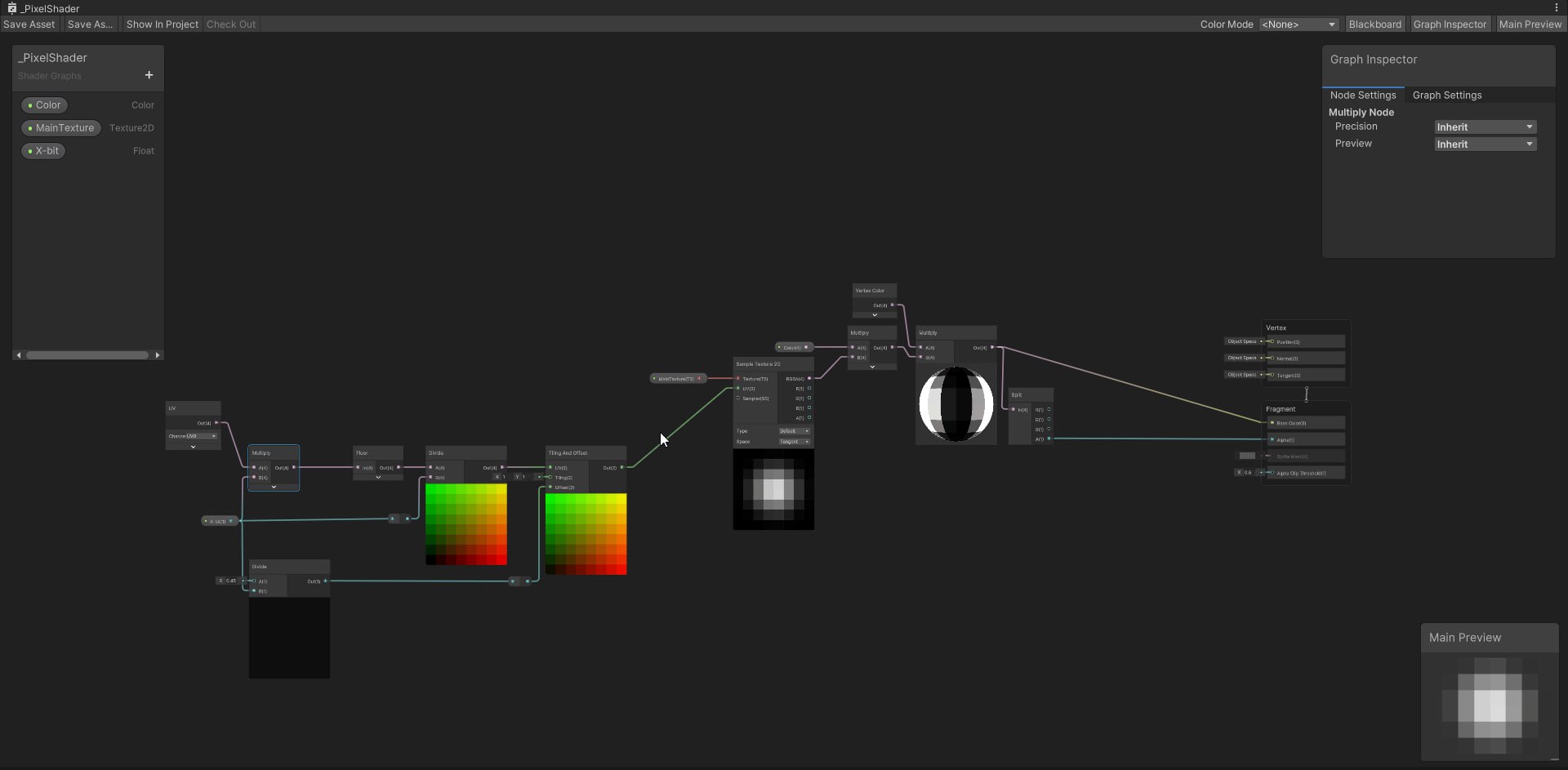Image resolution: width=1568 pixels, height=770 pixels.
Task: Click the UV node's Out(4) output port
Action: coord(216,423)
